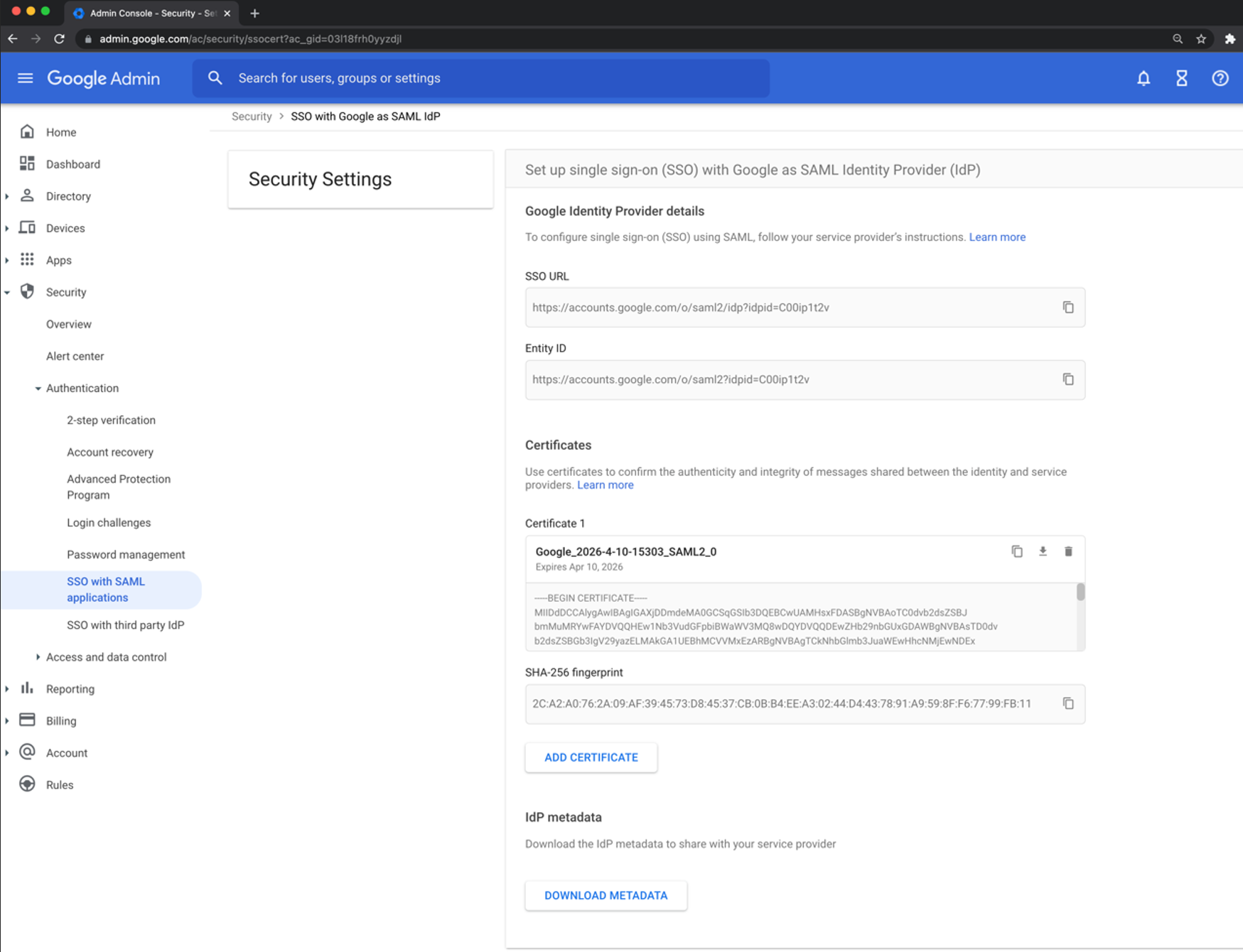Collapse the Authentication submenu
This screenshot has width=1243, height=952.
38,389
